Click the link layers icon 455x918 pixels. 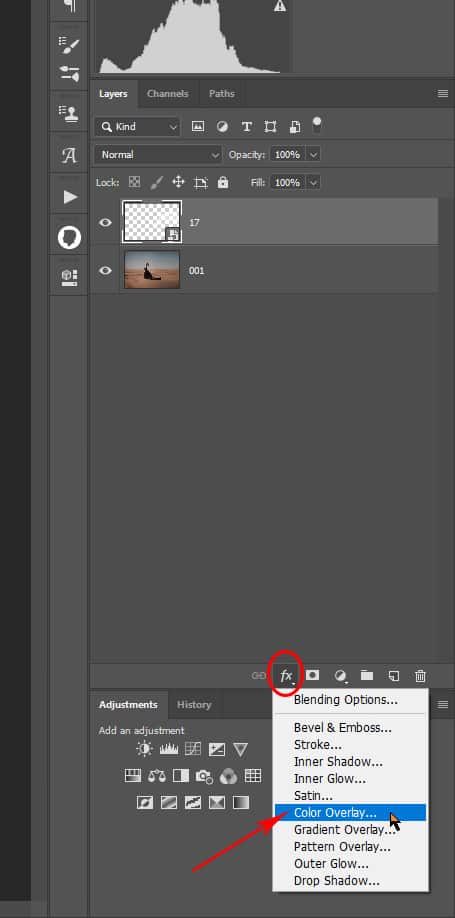[x=258, y=676]
